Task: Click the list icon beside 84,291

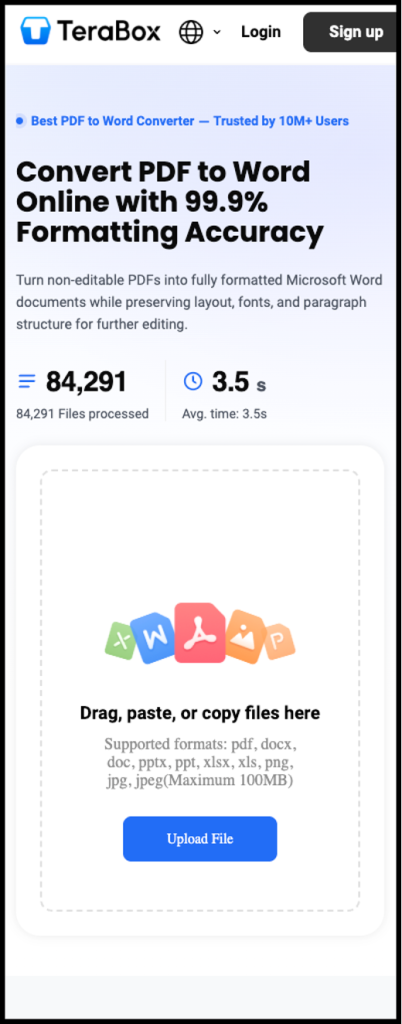Action: point(27,381)
